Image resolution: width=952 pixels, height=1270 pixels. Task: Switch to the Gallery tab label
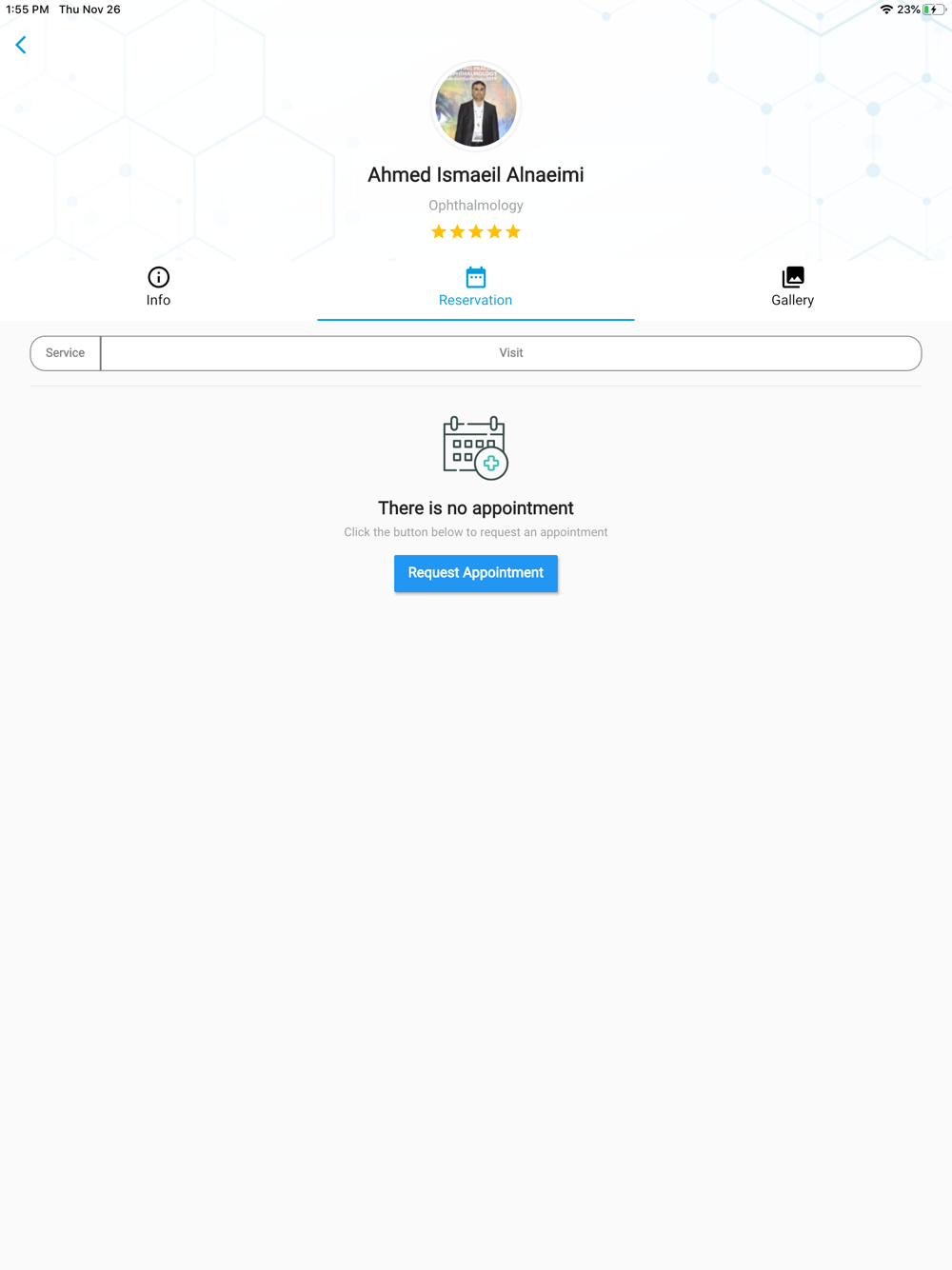click(793, 300)
